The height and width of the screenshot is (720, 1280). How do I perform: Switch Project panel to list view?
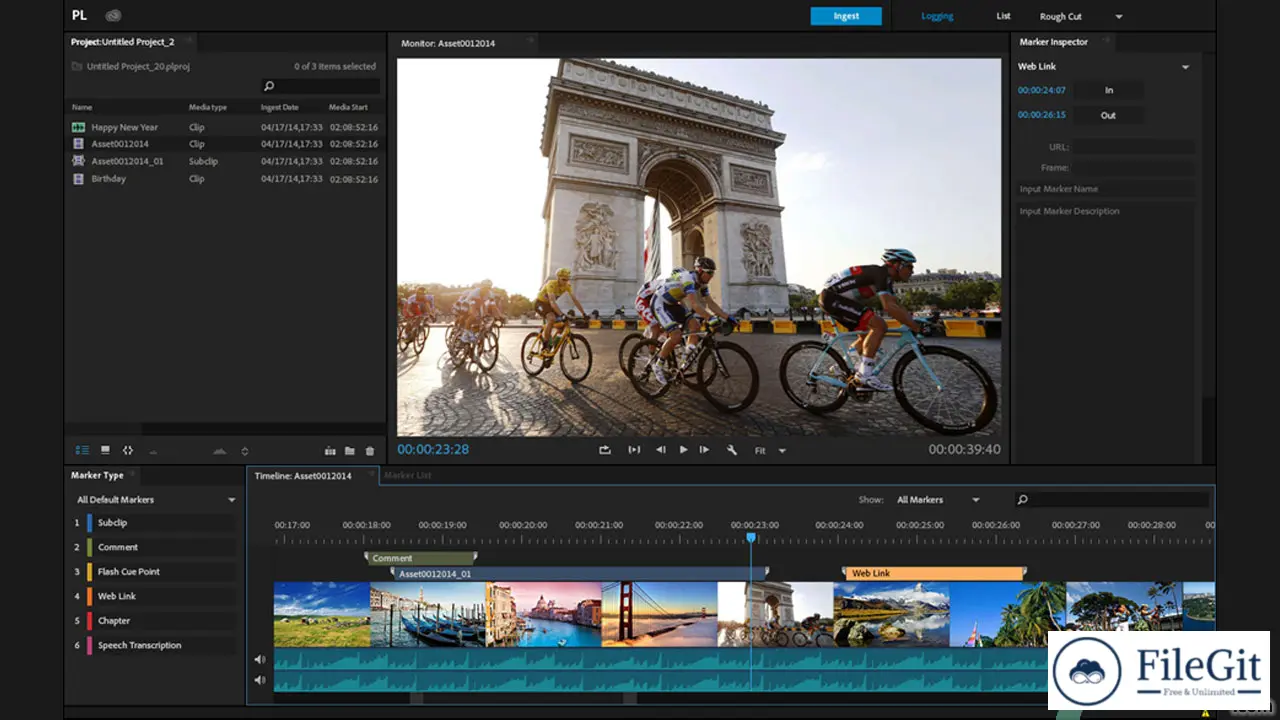[x=82, y=451]
